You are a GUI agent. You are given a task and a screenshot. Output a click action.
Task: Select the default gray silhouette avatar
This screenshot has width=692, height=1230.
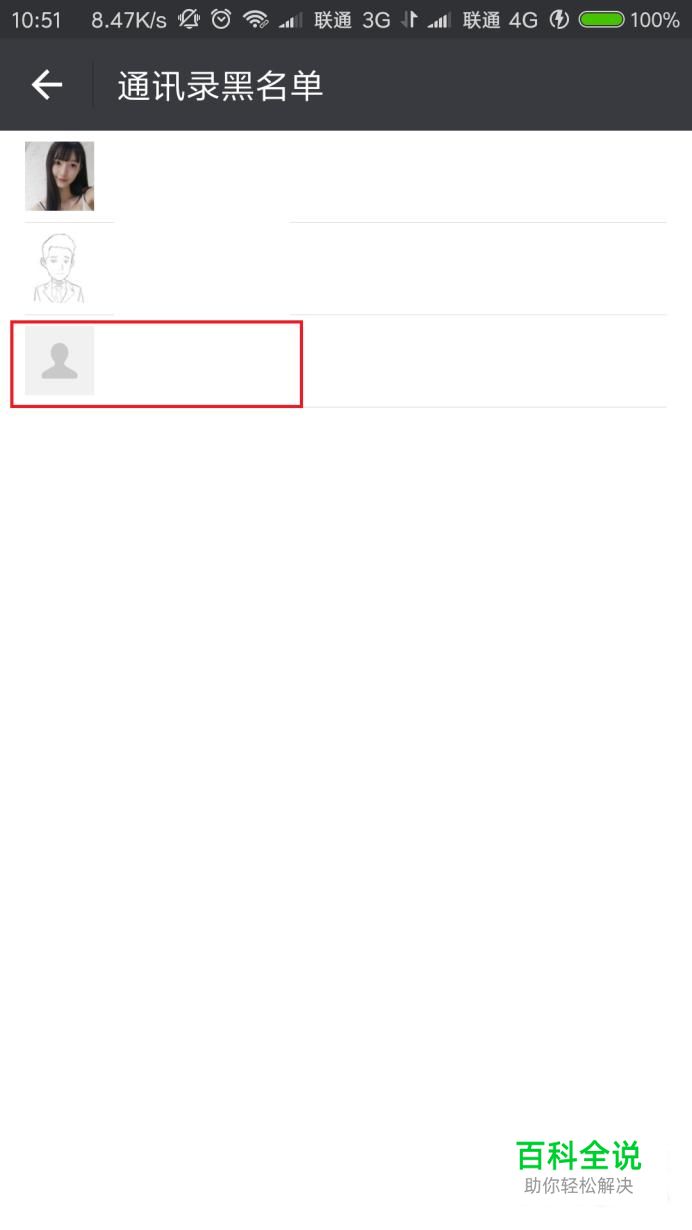pos(60,360)
